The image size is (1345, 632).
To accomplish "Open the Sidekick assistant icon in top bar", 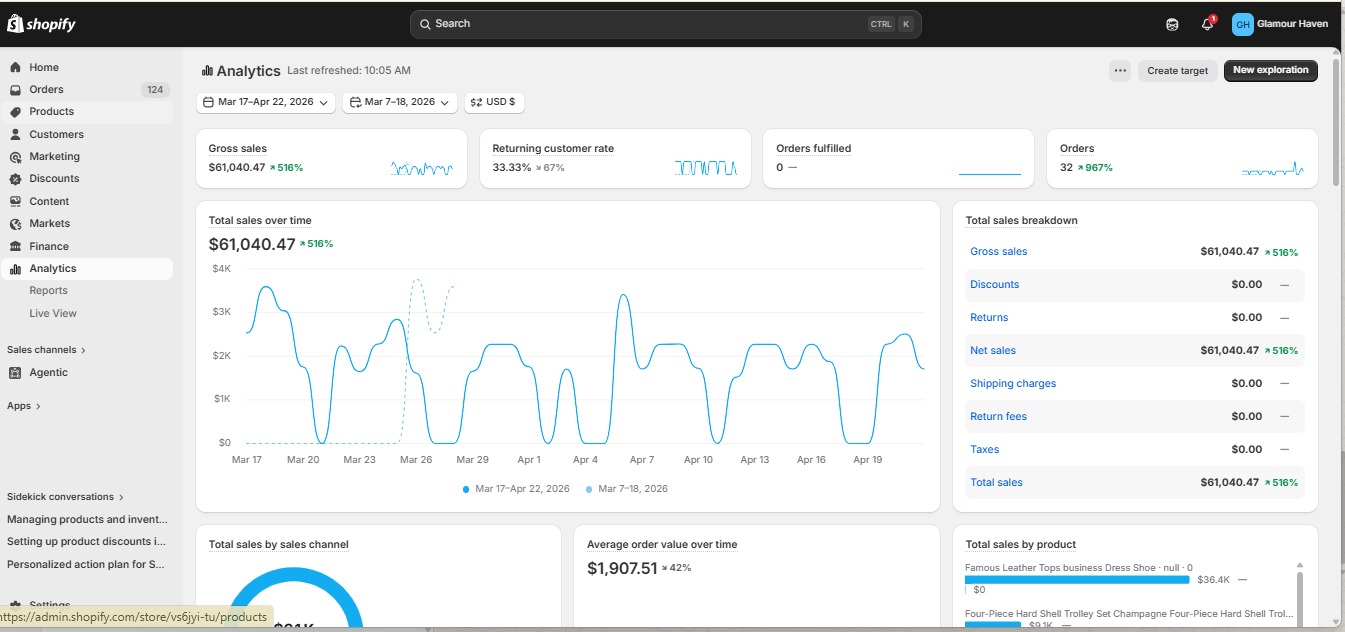I will tap(1172, 24).
